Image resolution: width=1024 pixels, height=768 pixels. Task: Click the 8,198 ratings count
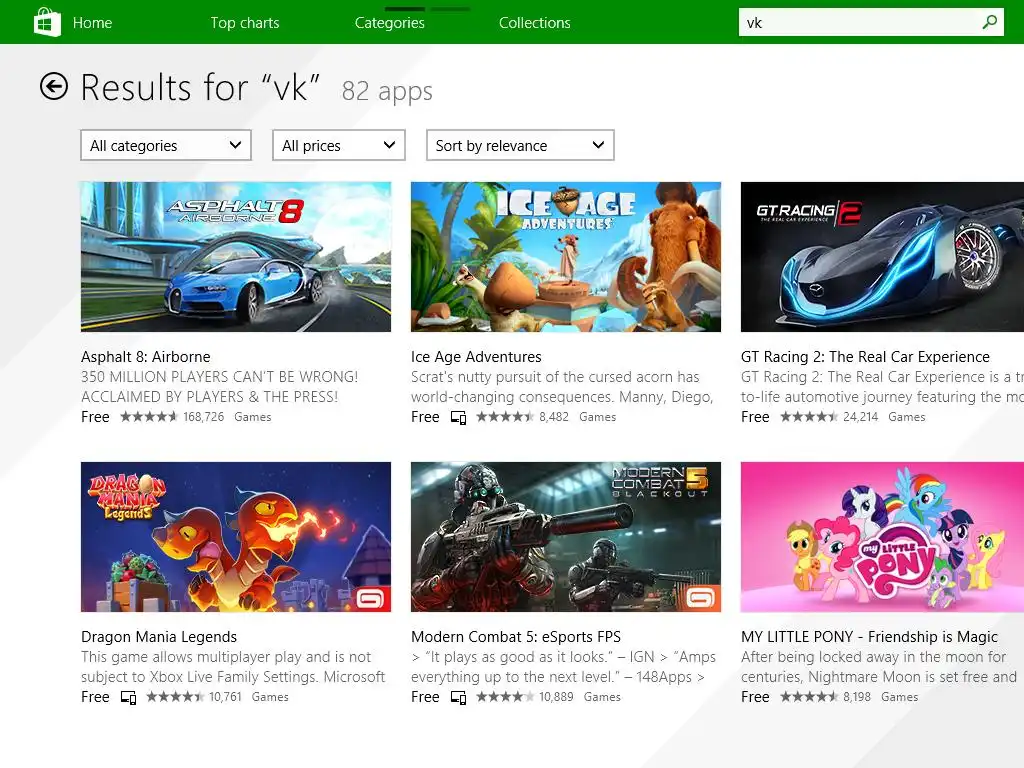857,697
